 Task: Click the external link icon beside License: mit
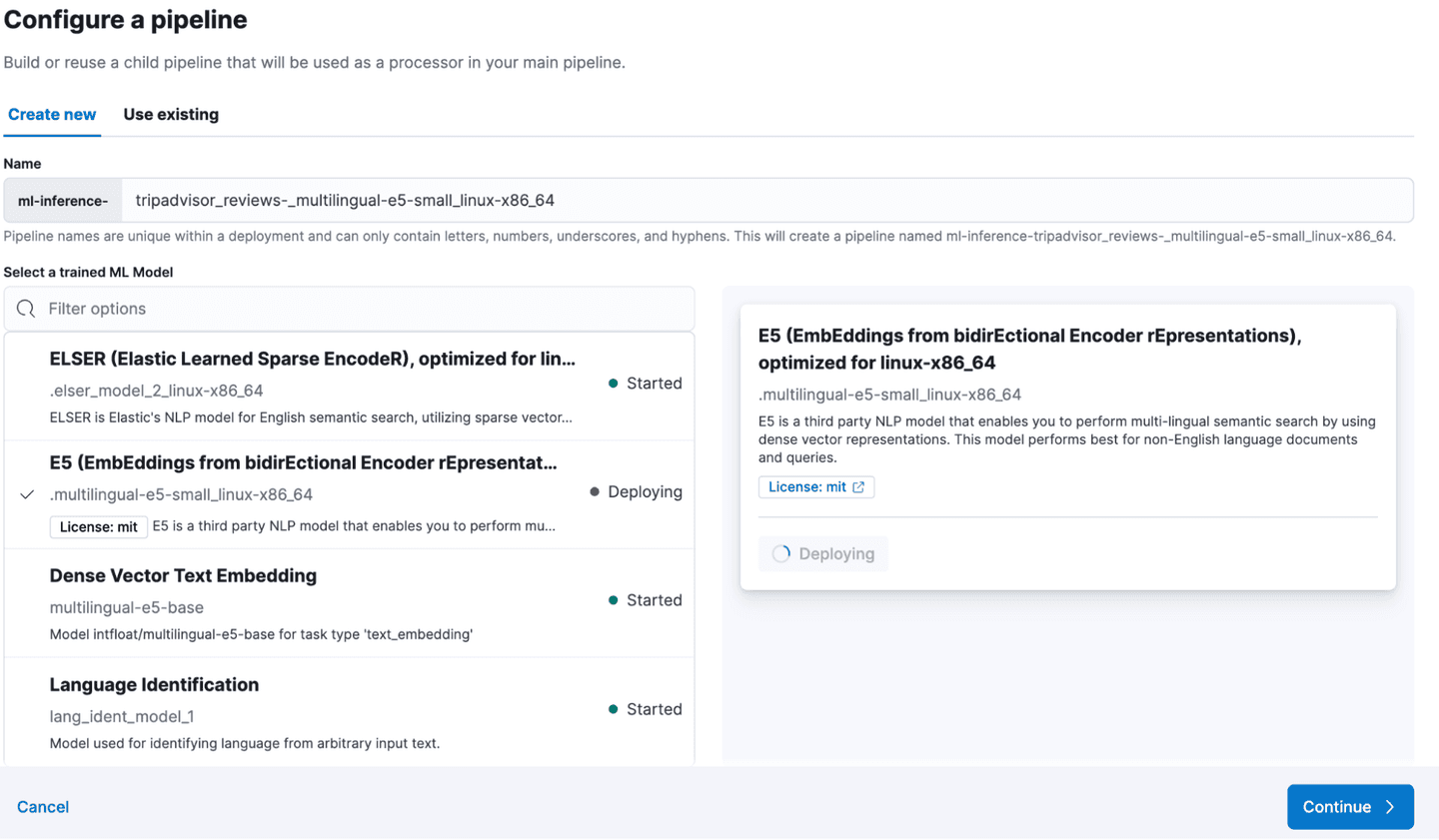coord(858,487)
